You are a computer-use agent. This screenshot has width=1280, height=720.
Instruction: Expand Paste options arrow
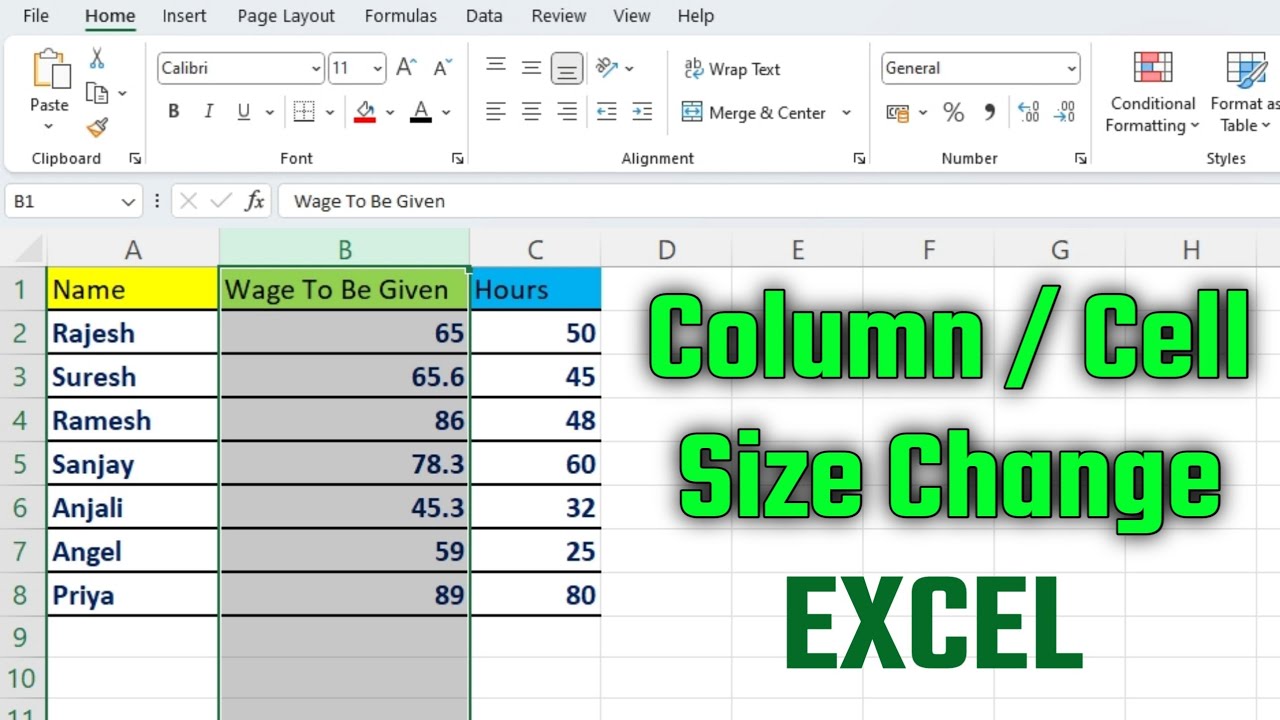(x=49, y=127)
